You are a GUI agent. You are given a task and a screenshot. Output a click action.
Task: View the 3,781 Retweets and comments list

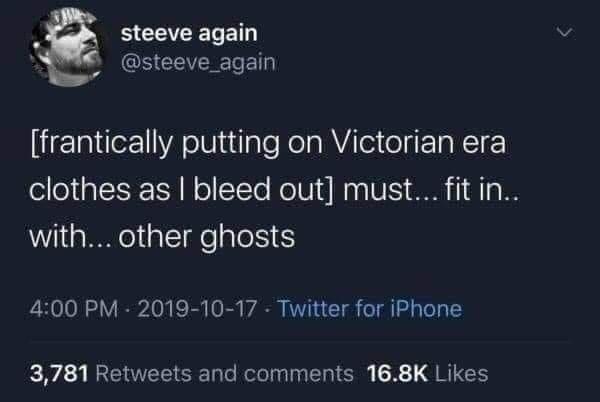click(192, 374)
